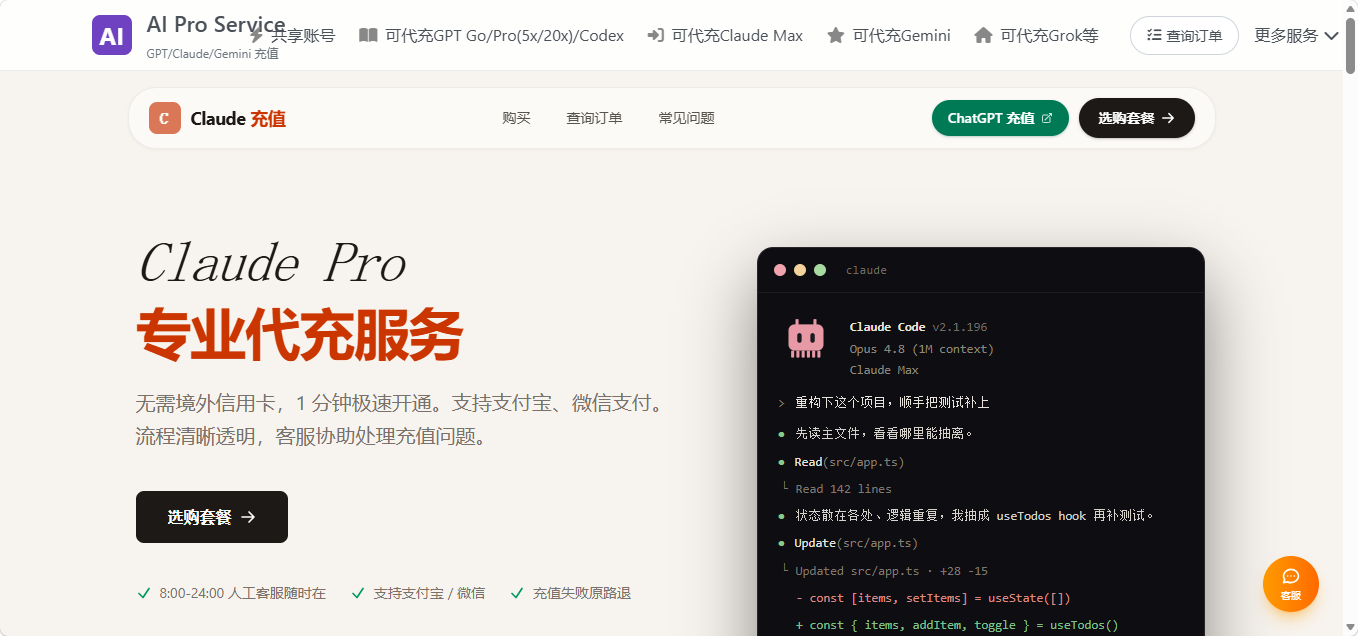This screenshot has width=1358, height=636.
Task: Click the 'Claude Pro' italic heading
Action: pos(271,264)
